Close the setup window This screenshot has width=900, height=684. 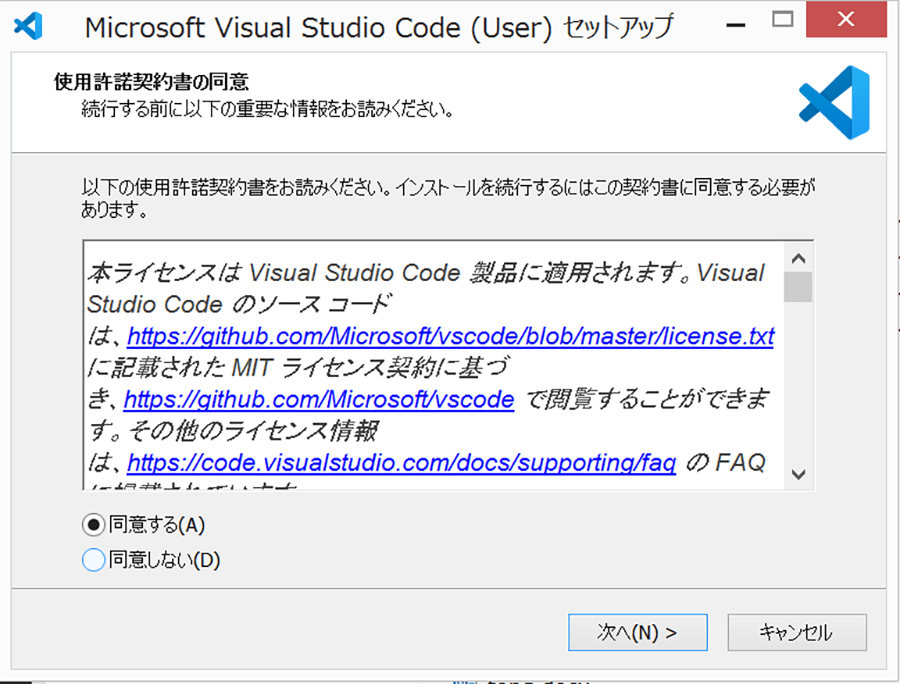pyautogui.click(x=846, y=20)
